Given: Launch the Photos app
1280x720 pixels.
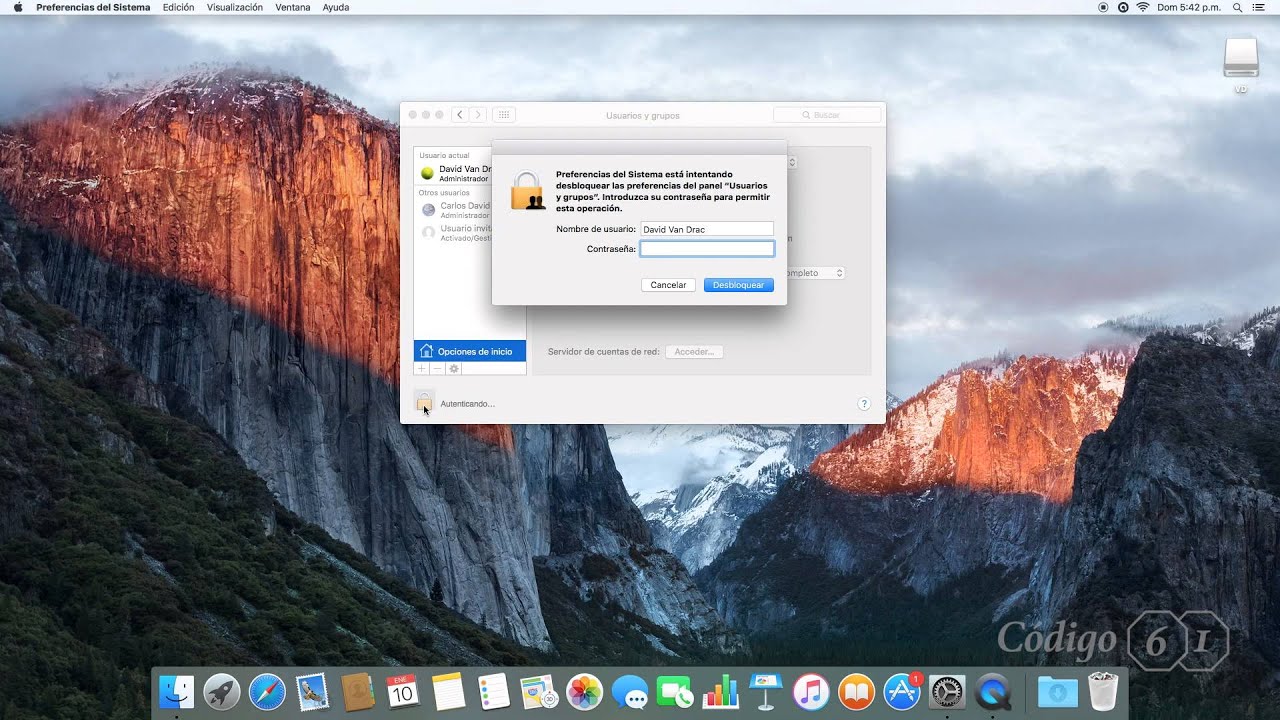Looking at the screenshot, I should [583, 691].
